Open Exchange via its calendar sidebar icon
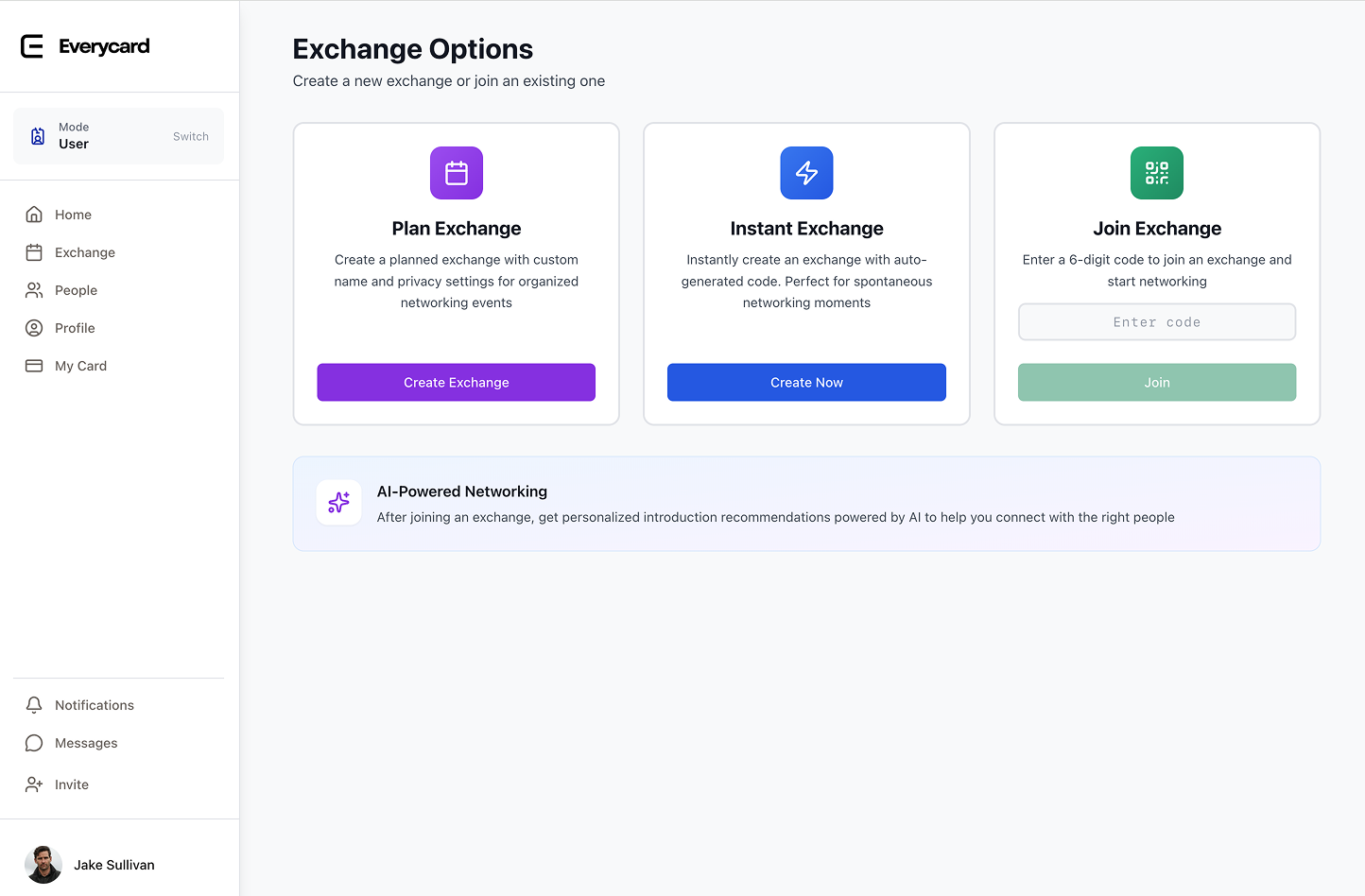Screen dimensions: 1365x896 (34, 252)
